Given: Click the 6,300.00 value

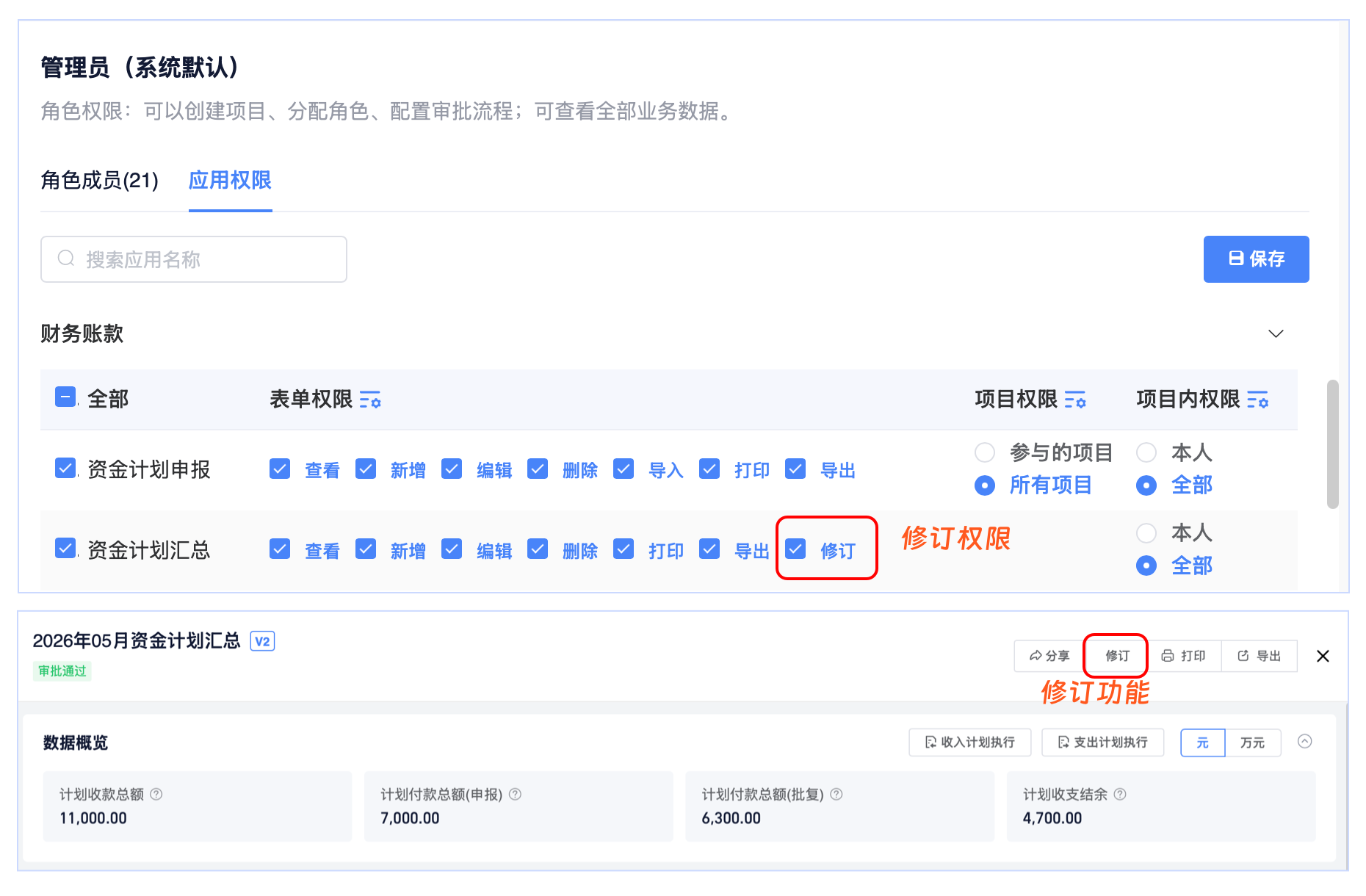Looking at the screenshot, I should 731,818.
